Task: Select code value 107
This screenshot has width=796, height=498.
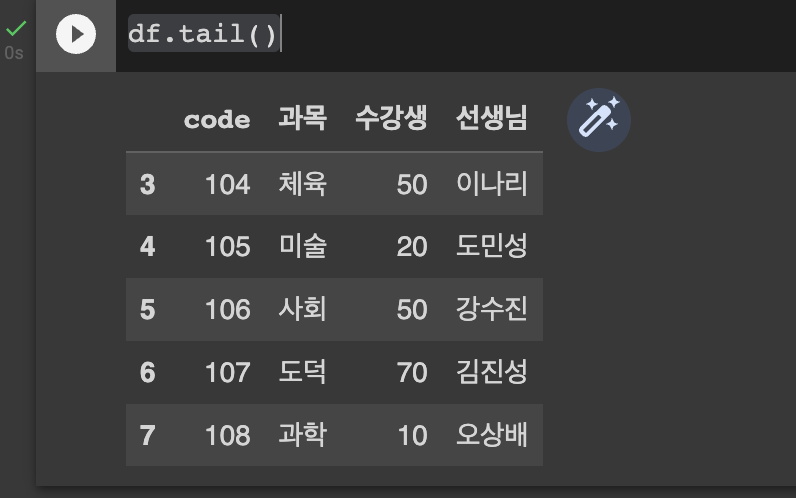Action: click(227, 373)
